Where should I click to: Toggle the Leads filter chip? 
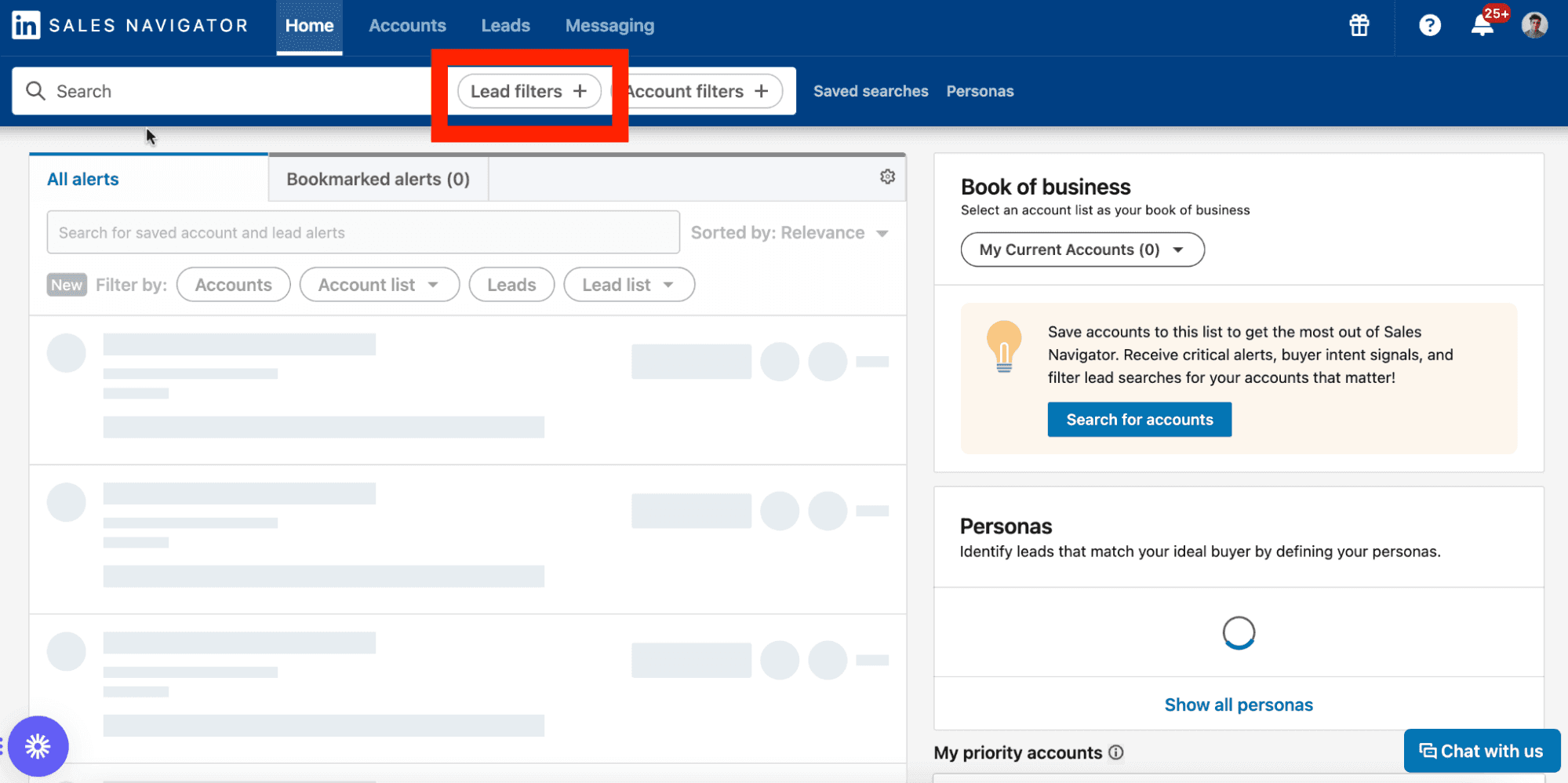pyautogui.click(x=511, y=284)
